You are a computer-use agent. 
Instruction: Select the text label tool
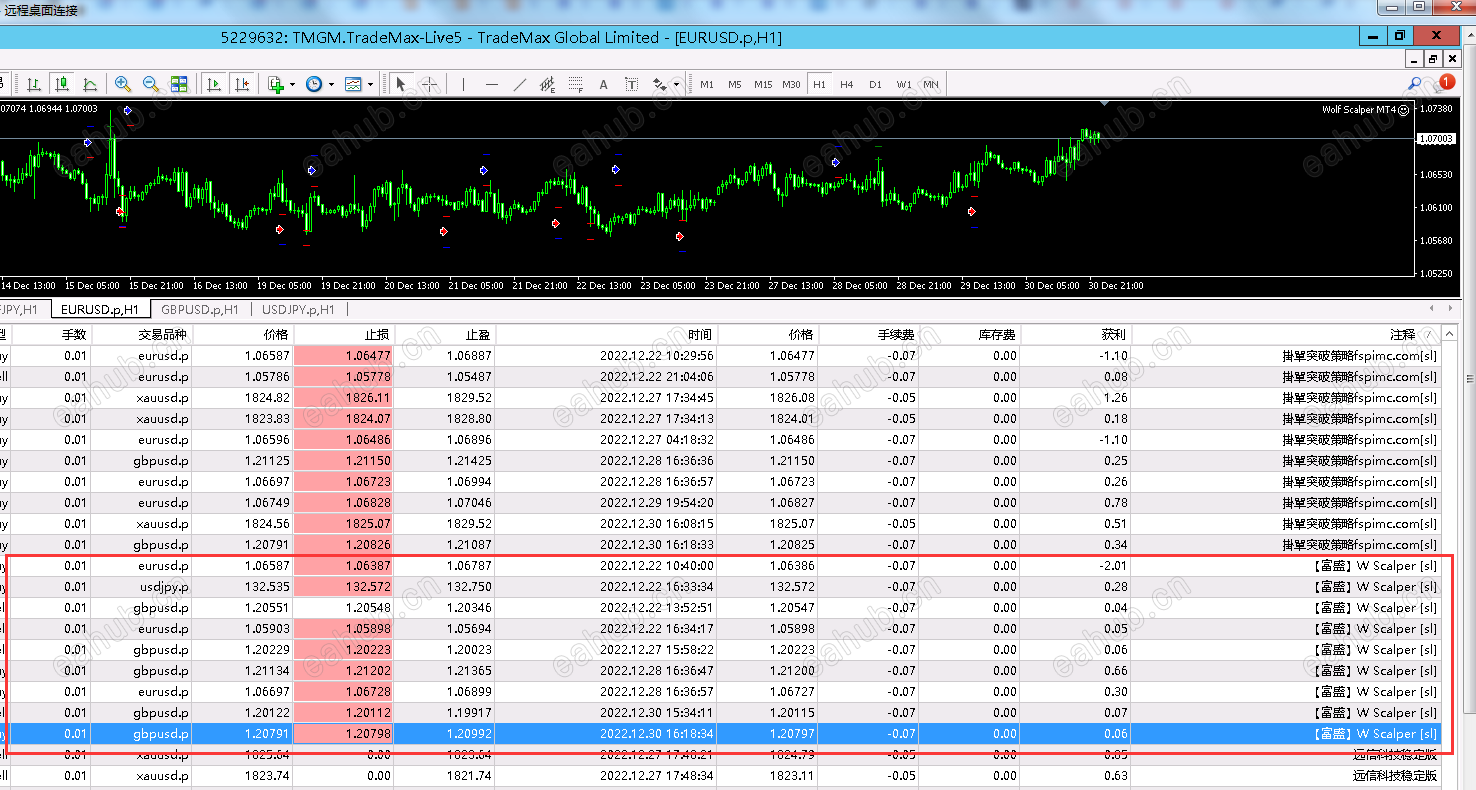[631, 84]
